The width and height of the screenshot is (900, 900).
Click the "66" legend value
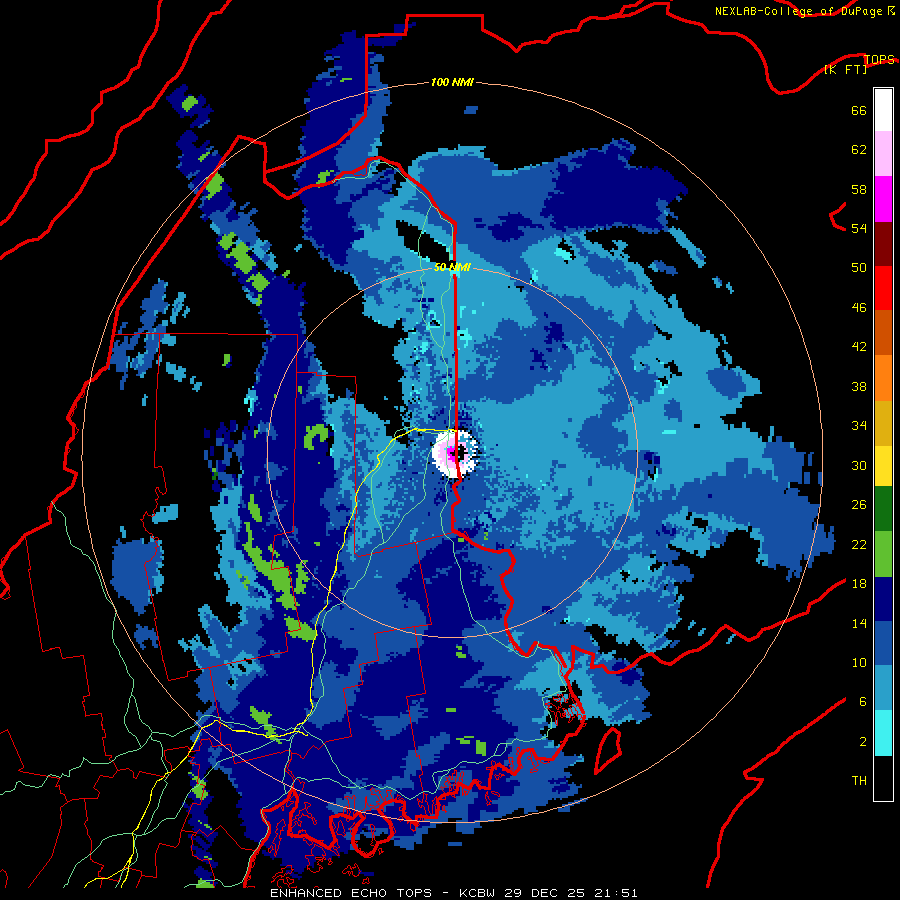point(859,111)
